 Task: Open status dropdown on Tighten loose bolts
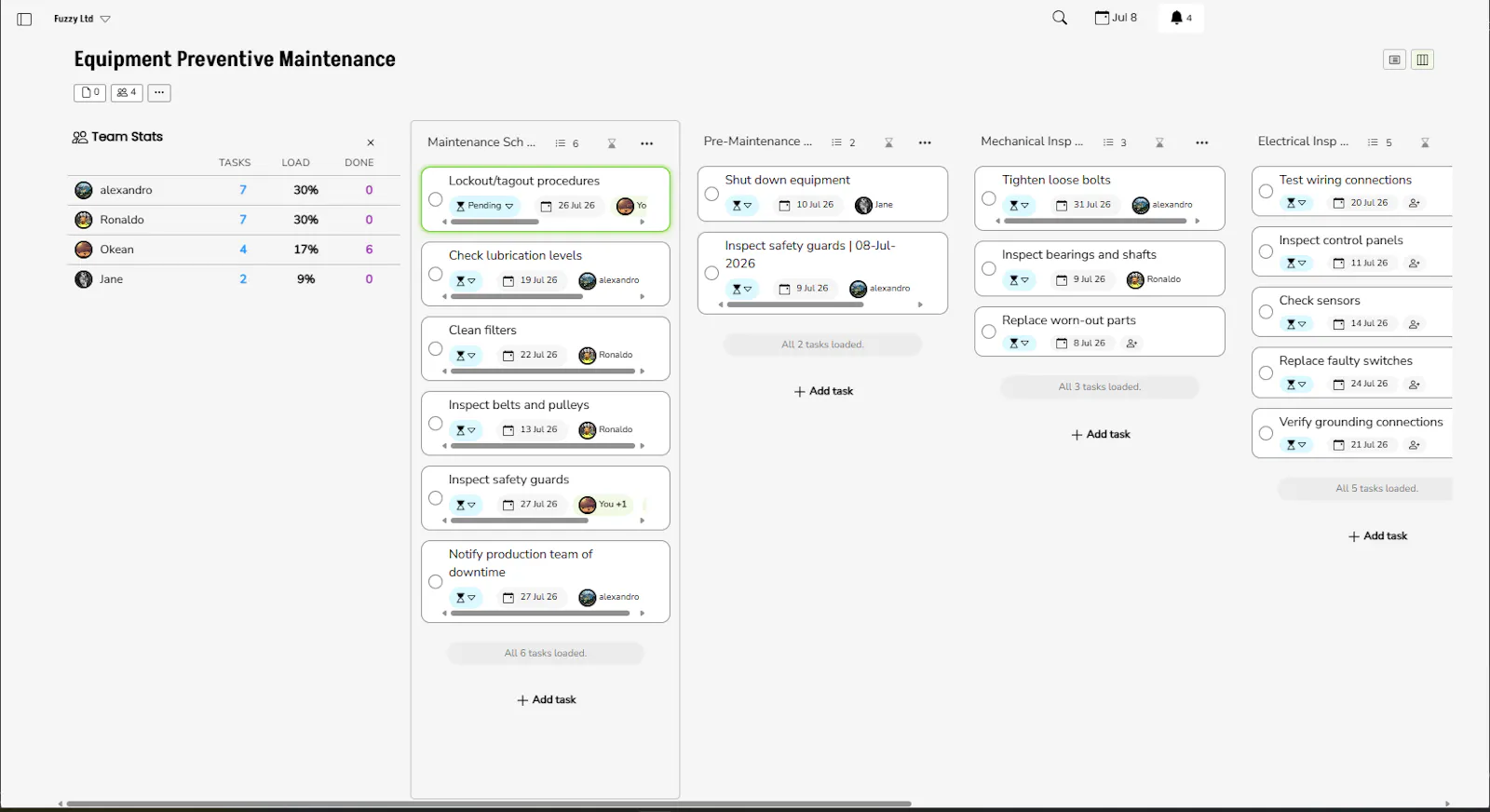[1020, 205]
